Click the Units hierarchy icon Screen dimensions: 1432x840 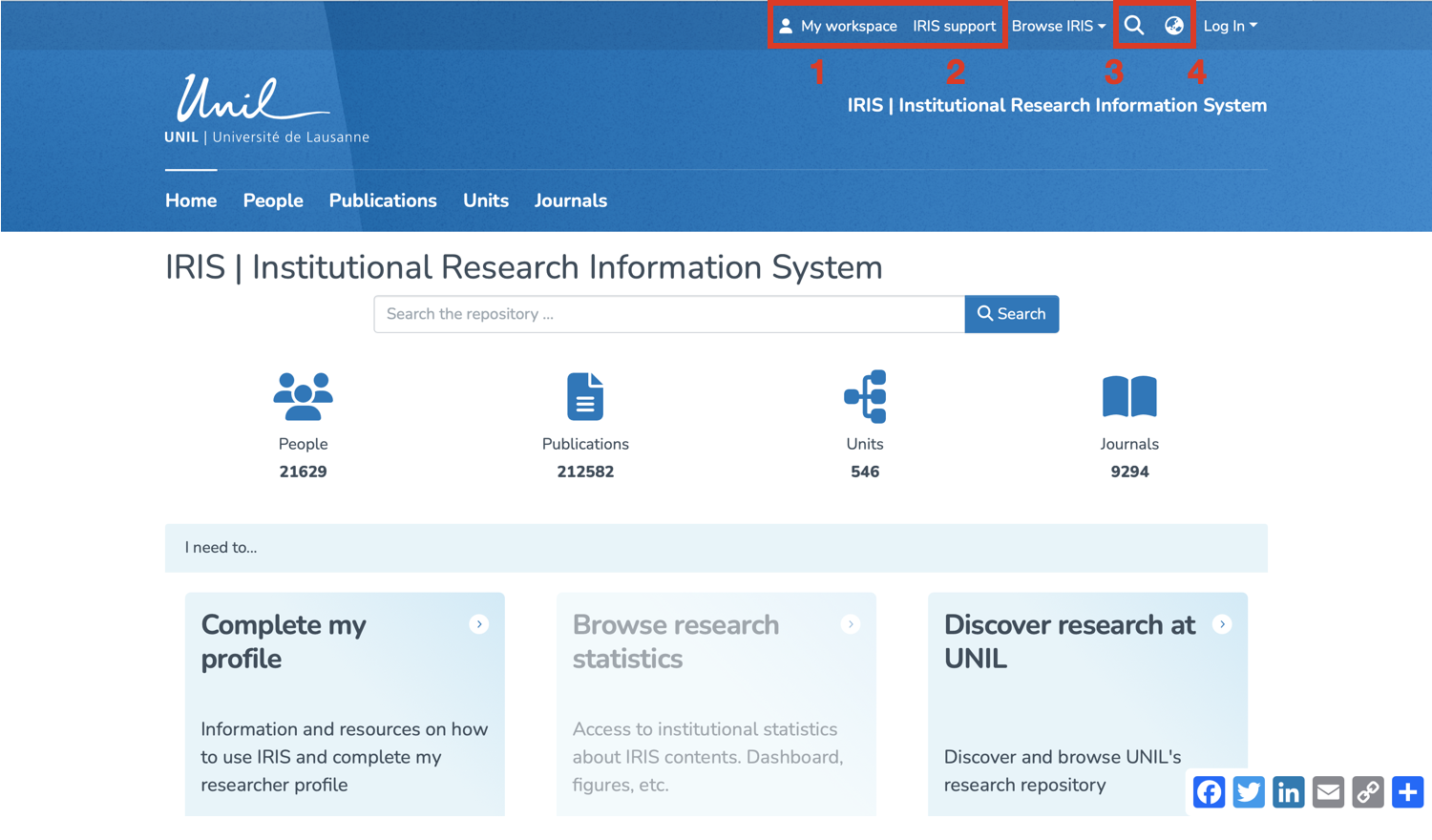point(865,397)
